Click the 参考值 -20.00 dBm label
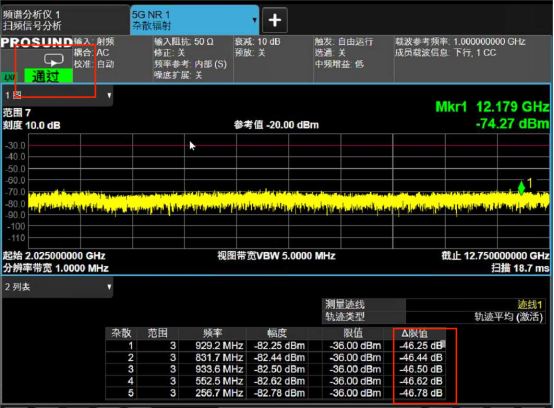The height and width of the screenshot is (408, 554). 276,125
